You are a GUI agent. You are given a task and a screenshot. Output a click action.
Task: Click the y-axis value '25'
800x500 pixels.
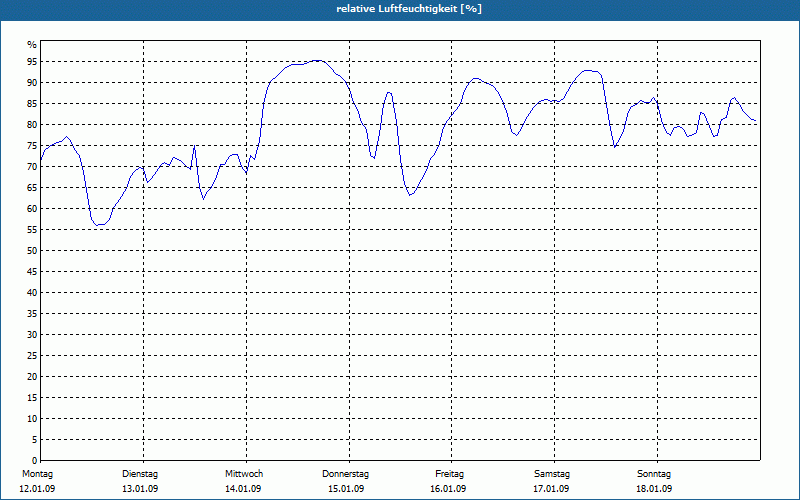click(x=32, y=356)
